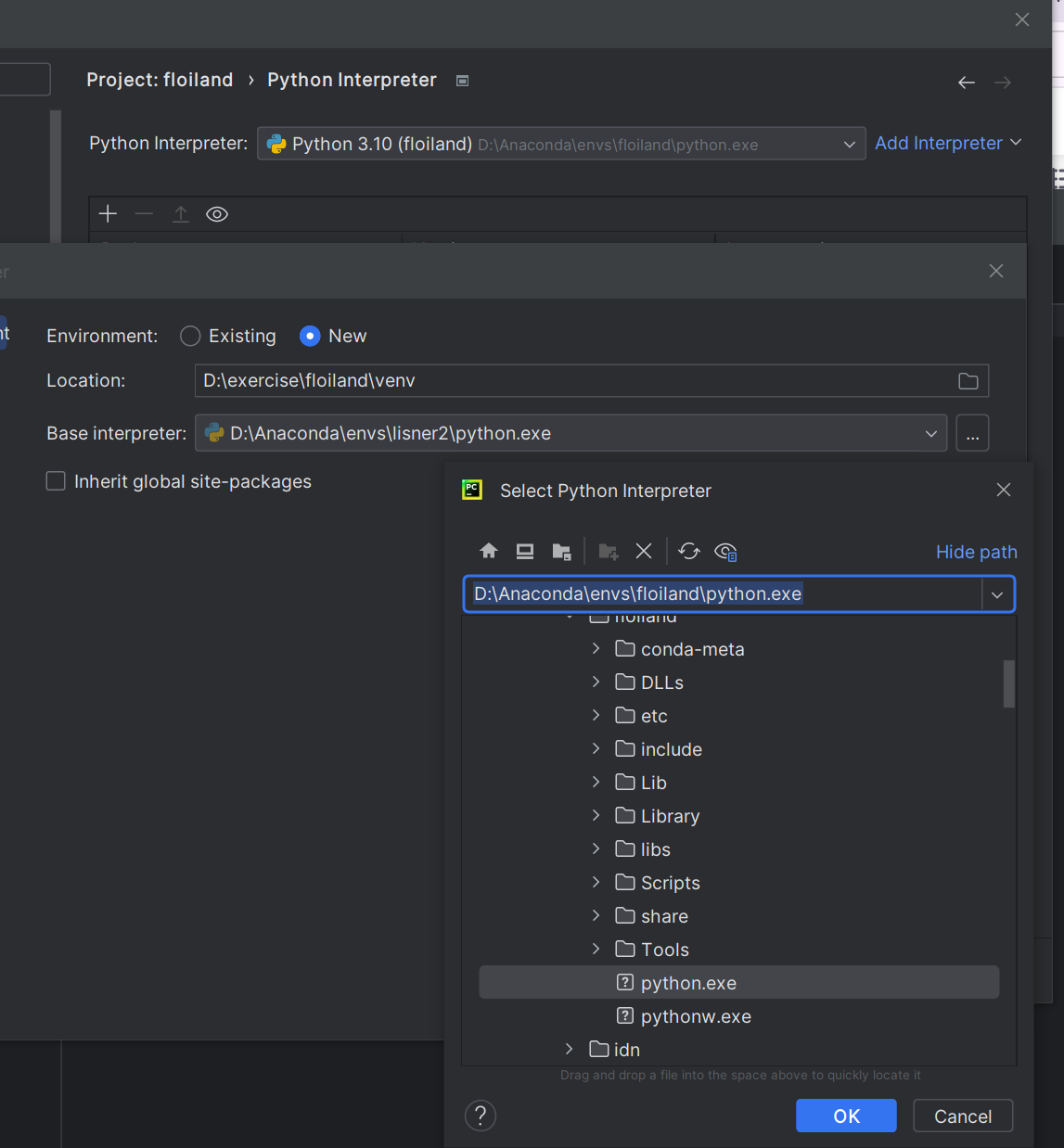This screenshot has height=1148, width=1064.
Task: Expand Base interpreter dropdown list
Action: pos(931,433)
